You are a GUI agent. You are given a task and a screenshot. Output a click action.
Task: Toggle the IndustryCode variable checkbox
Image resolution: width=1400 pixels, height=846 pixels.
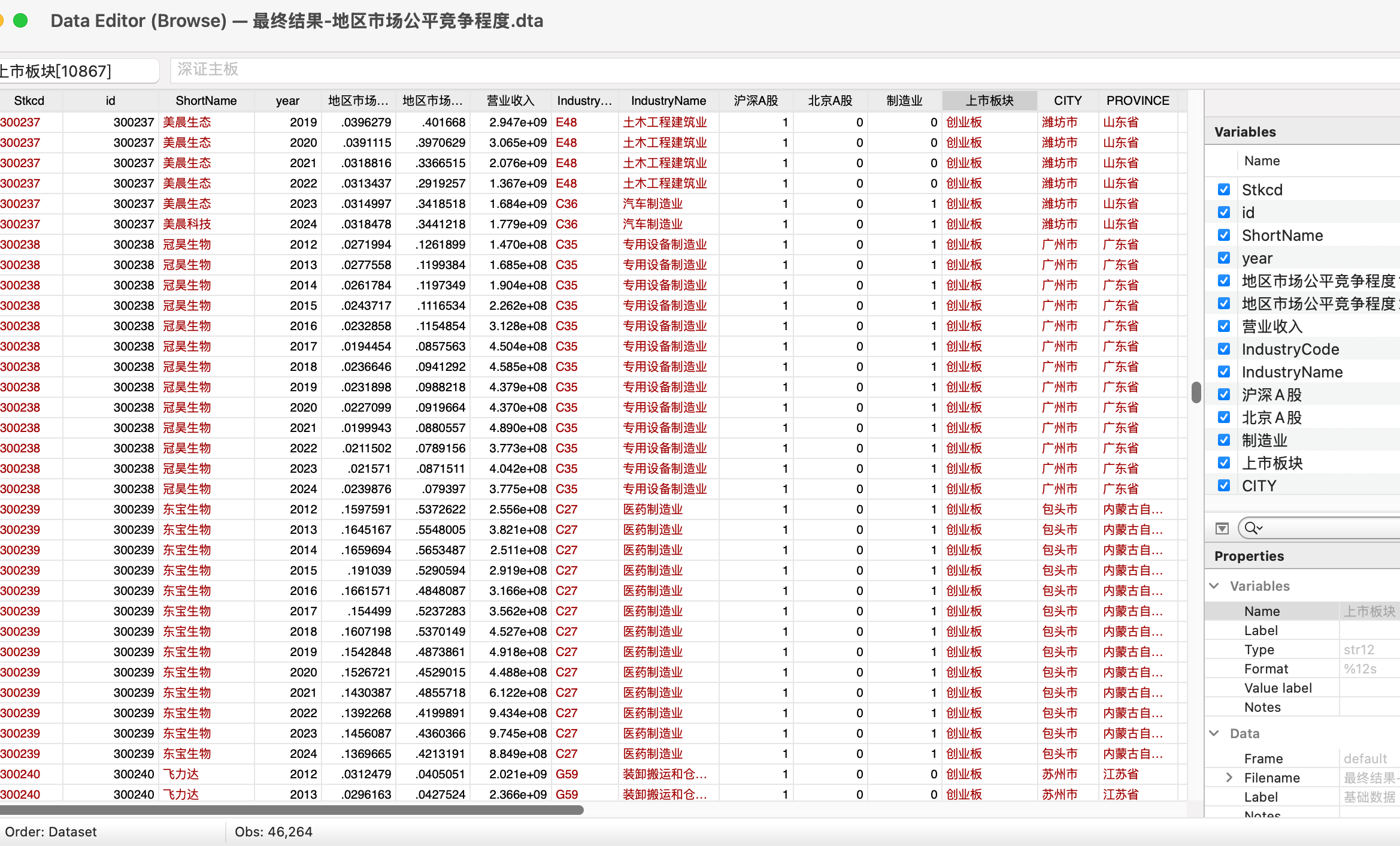1224,349
